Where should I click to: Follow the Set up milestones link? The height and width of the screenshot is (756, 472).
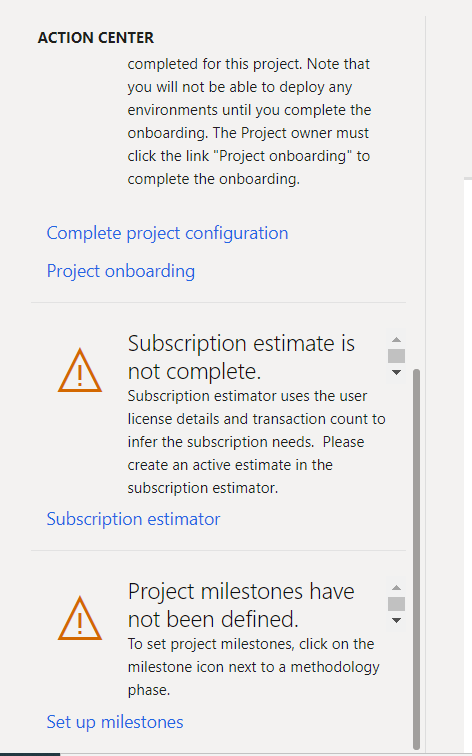115,722
